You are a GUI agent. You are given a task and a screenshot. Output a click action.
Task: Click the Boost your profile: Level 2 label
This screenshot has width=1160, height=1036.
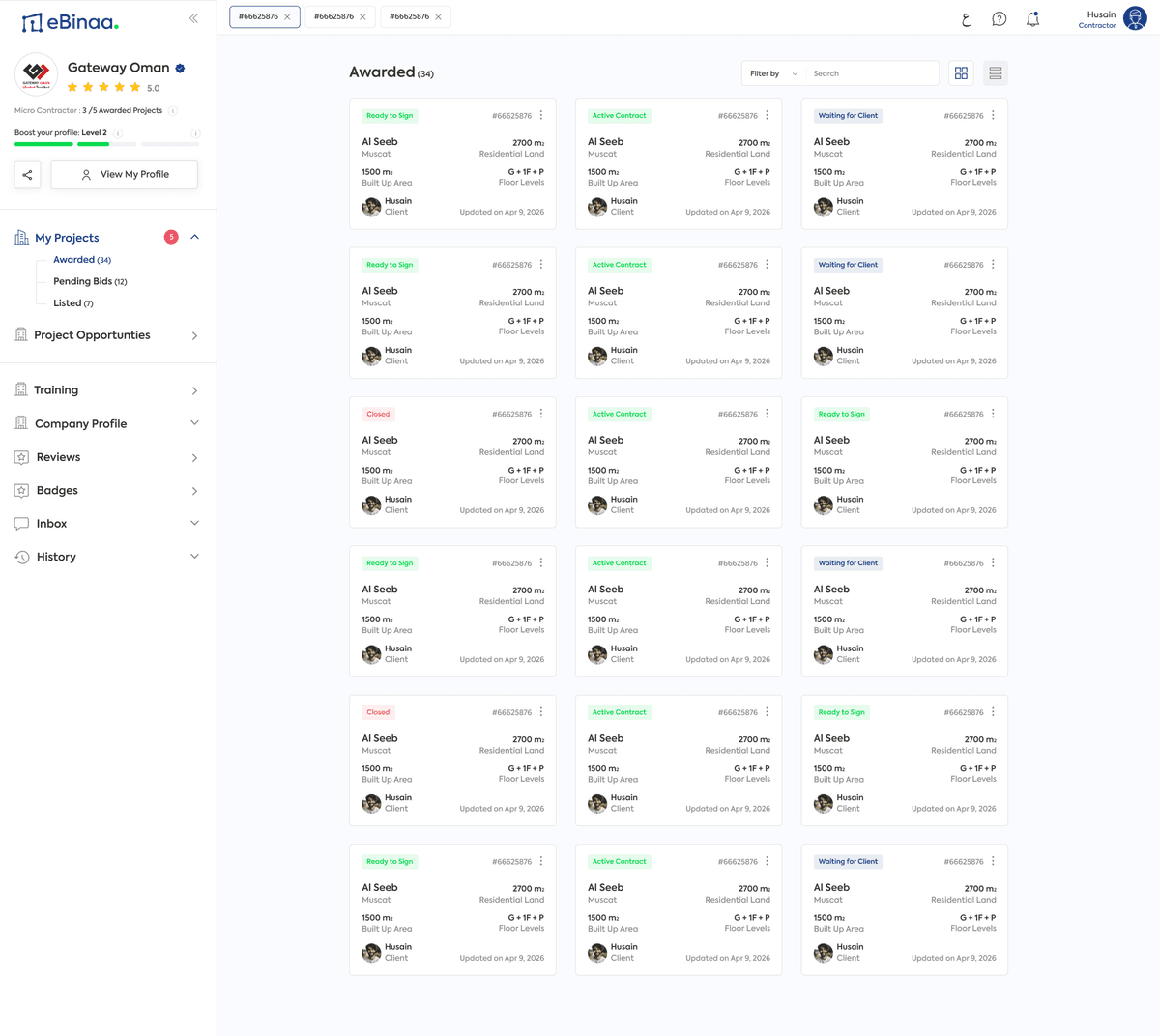pos(61,133)
